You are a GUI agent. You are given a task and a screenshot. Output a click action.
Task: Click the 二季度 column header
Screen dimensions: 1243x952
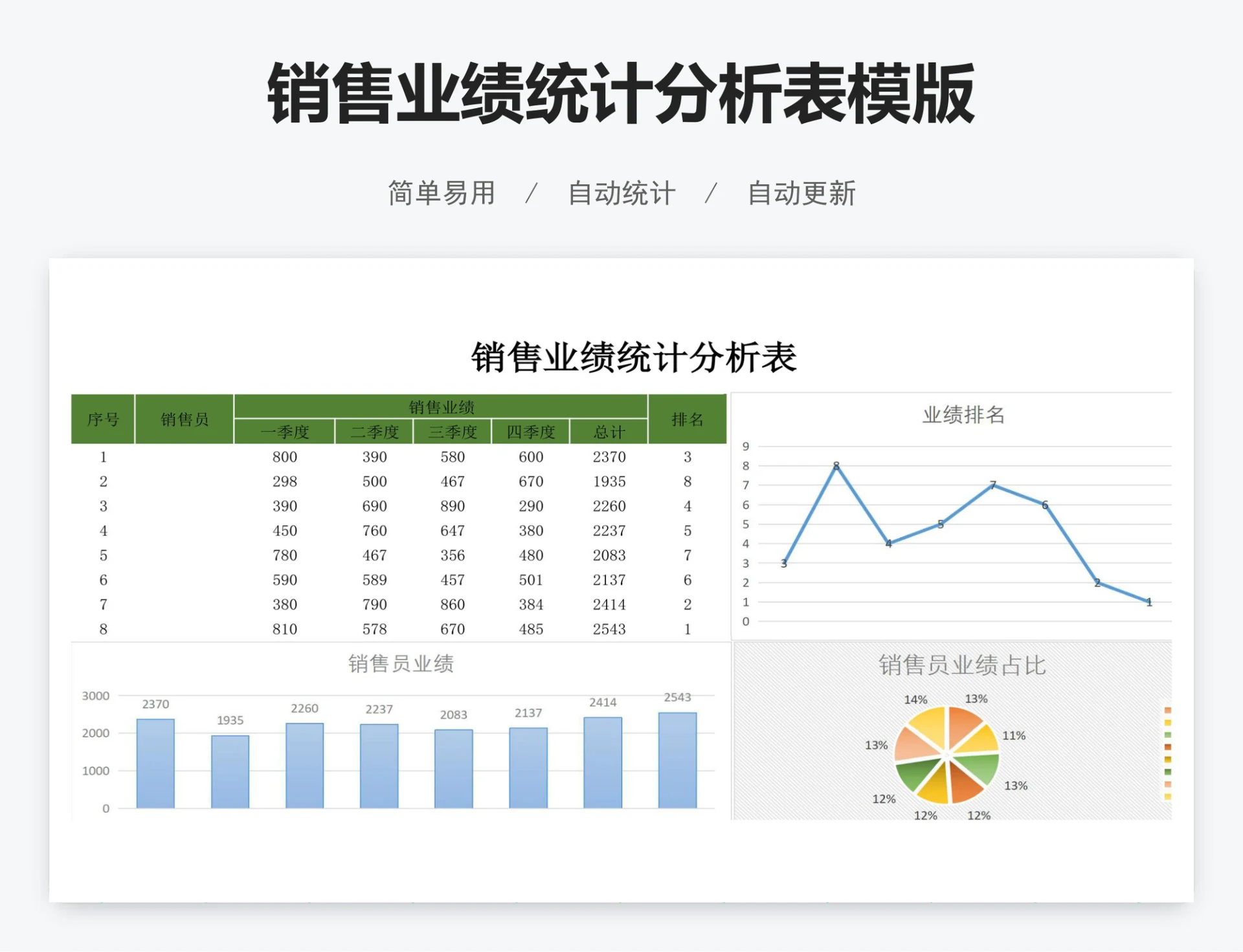coord(375,432)
